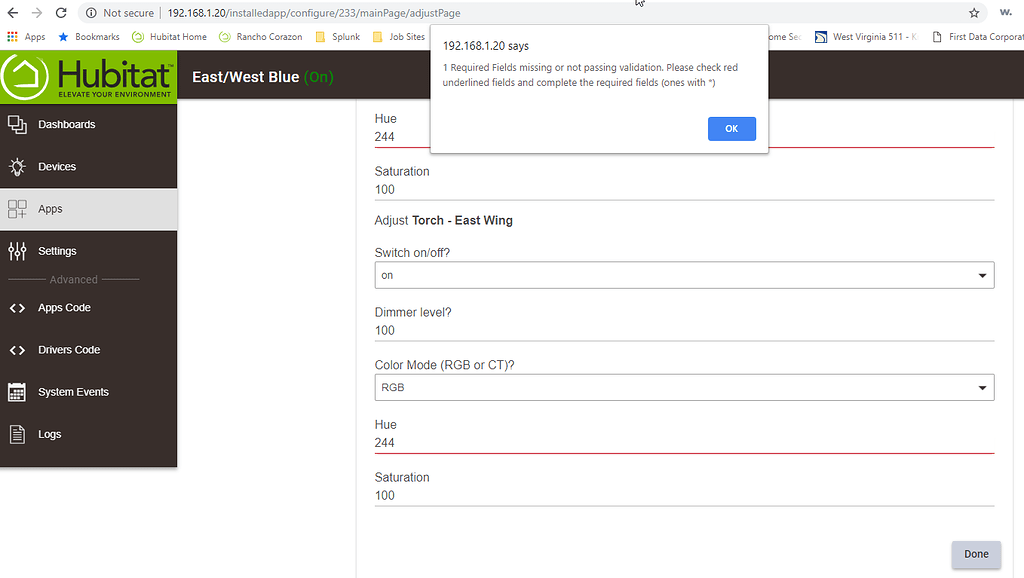Click the Torch East Wing Hue field
The image size is (1024, 578).
[x=684, y=442]
